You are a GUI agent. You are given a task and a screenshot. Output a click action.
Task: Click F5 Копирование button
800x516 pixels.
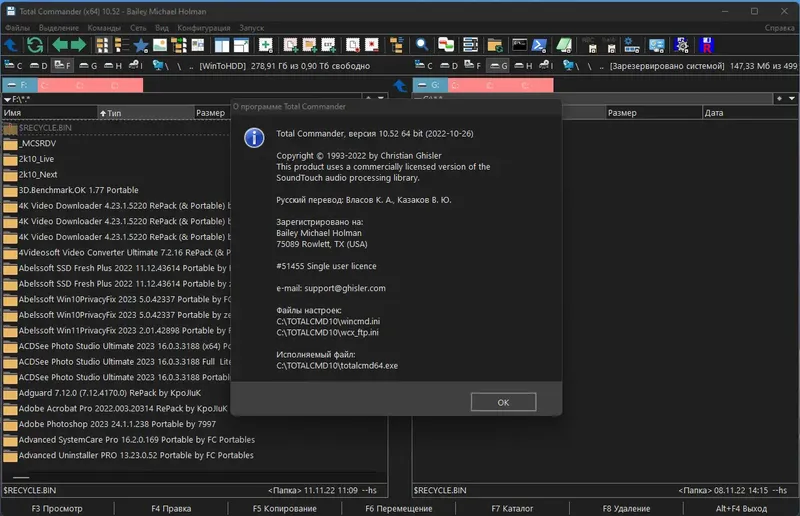point(284,508)
